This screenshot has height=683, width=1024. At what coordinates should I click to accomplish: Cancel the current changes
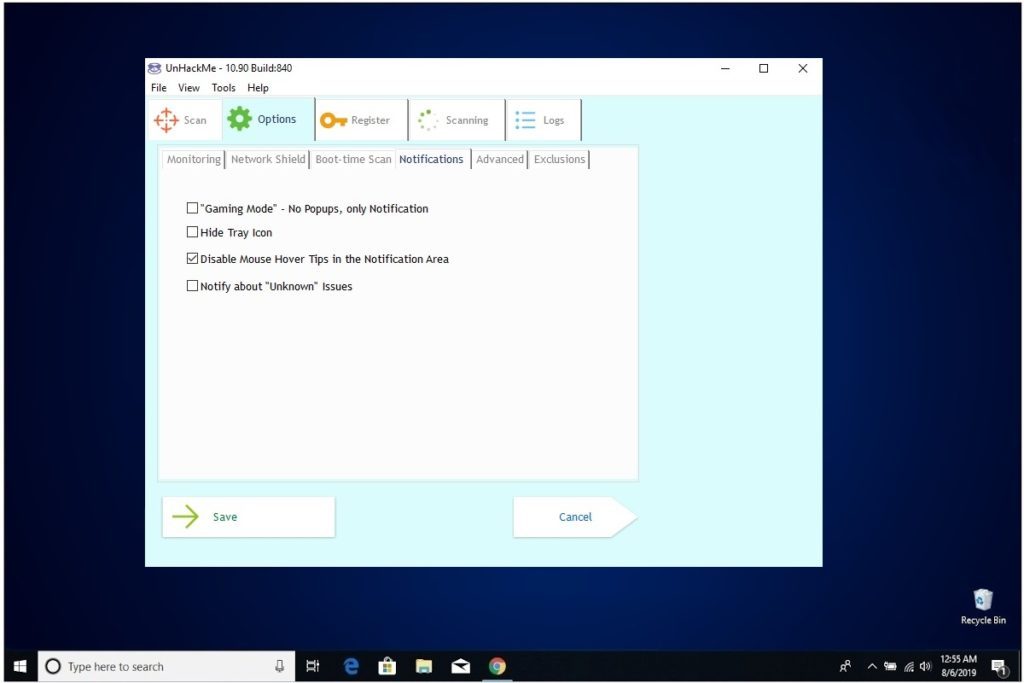coord(575,516)
